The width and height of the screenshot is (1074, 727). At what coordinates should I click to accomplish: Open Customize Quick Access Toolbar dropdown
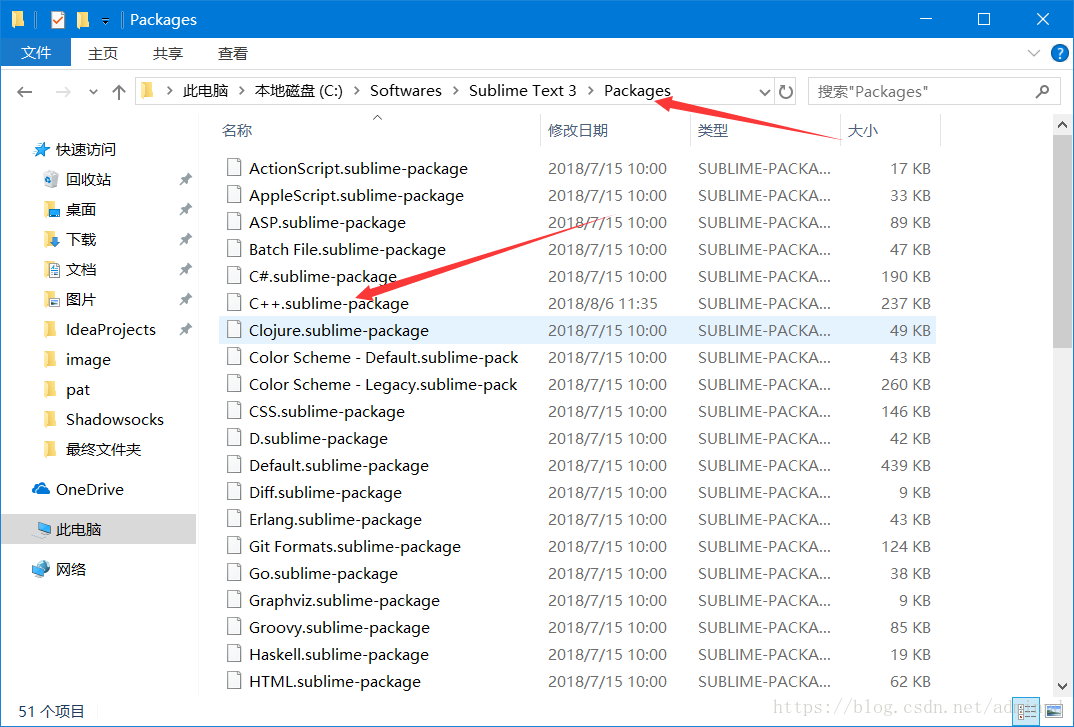click(105, 21)
